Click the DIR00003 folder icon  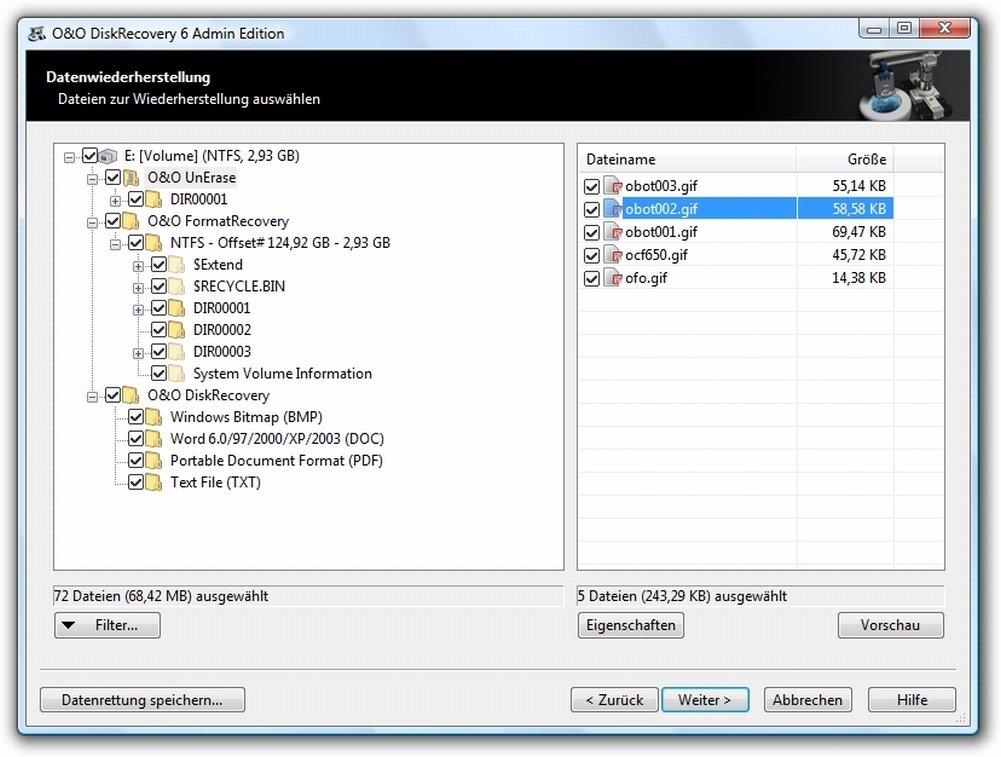[x=177, y=352]
